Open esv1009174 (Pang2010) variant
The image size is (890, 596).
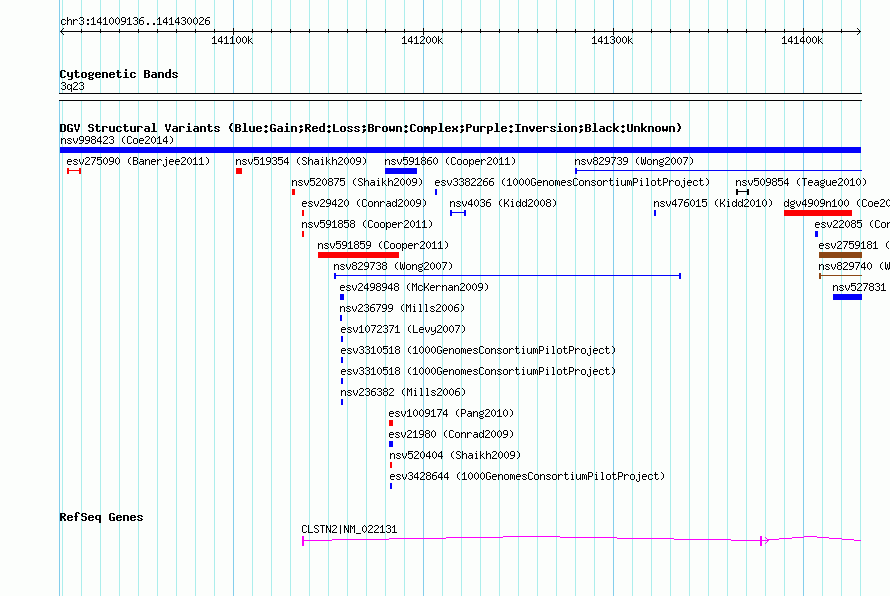451,413
